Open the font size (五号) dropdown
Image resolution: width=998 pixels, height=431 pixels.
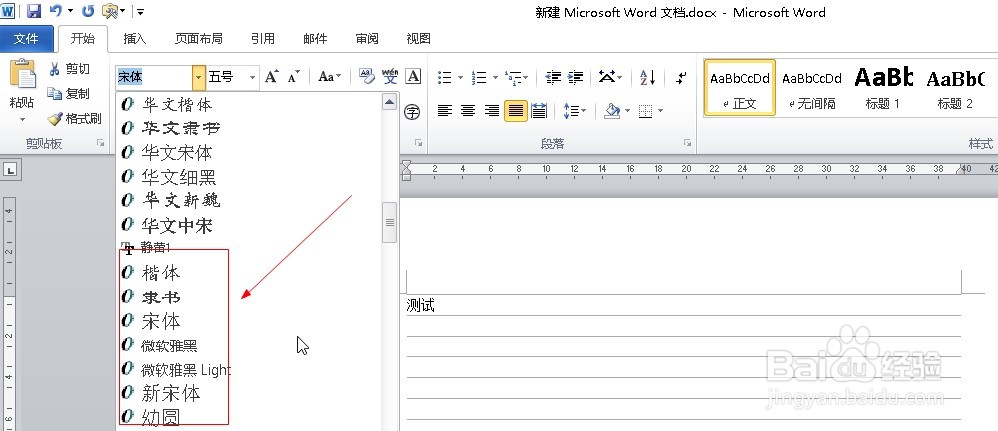point(253,78)
